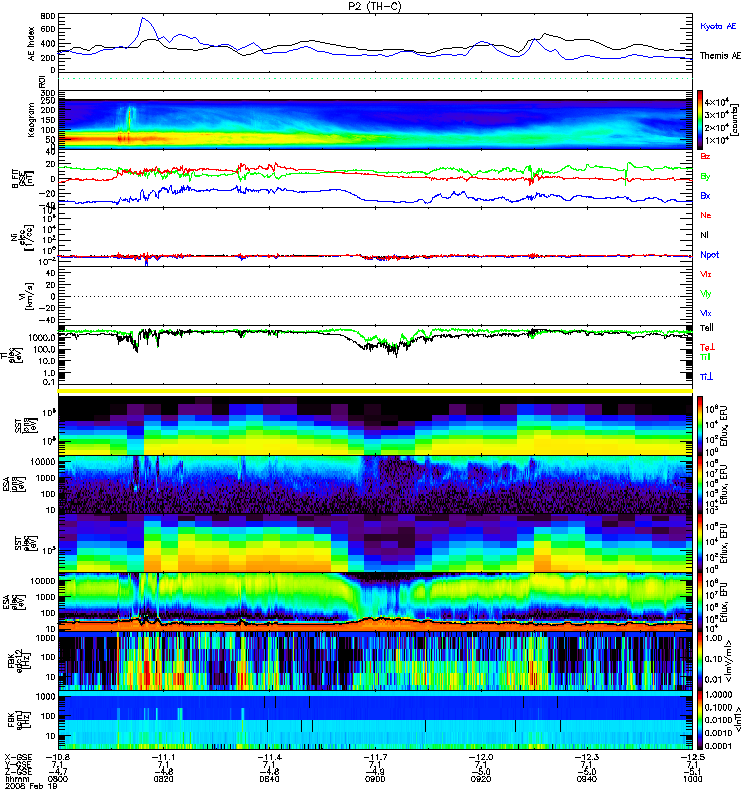Viewport: 750px width, 800px height.
Task: Click the green Ti parallel legend label
Action: (x=705, y=357)
